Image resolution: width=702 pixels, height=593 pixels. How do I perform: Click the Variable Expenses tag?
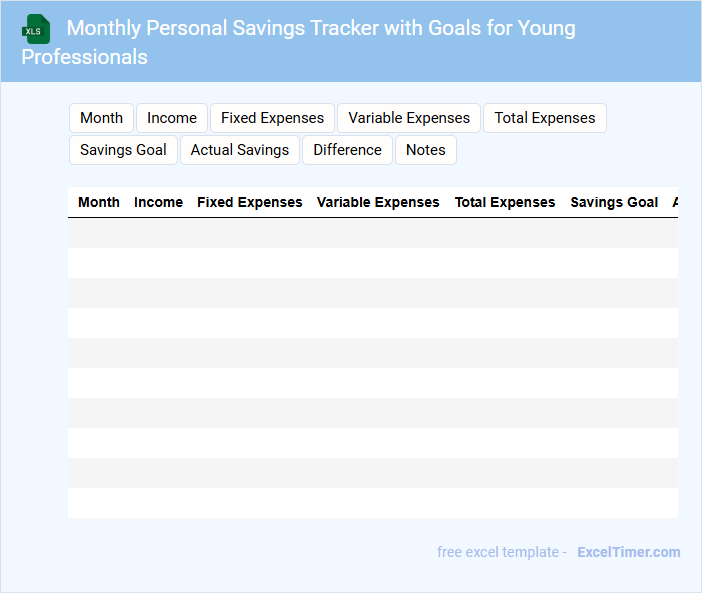tap(409, 118)
